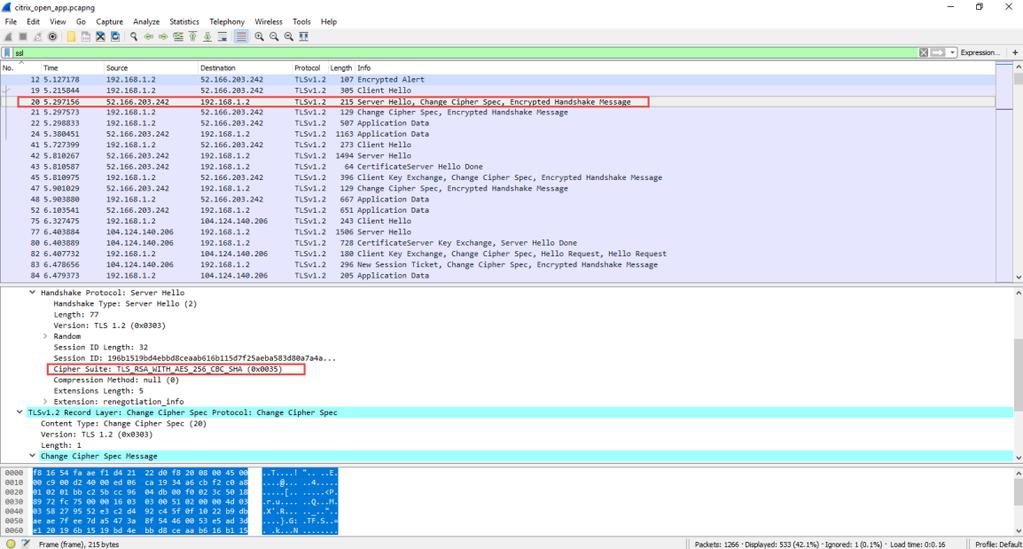Click the Profile: Default status entry
The width and height of the screenshot is (1023, 549).
(x=998, y=544)
